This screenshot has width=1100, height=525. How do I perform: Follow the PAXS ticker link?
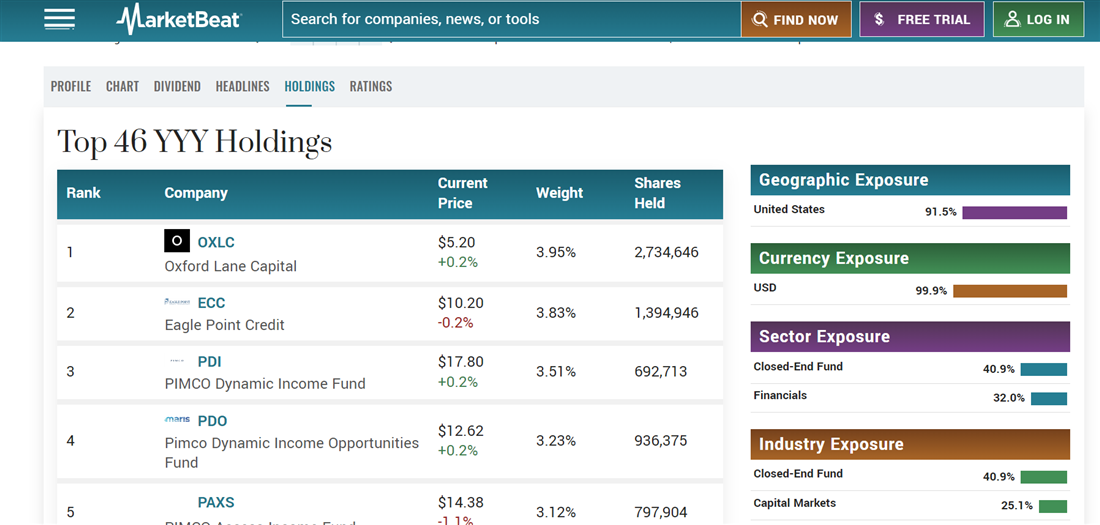click(216, 502)
